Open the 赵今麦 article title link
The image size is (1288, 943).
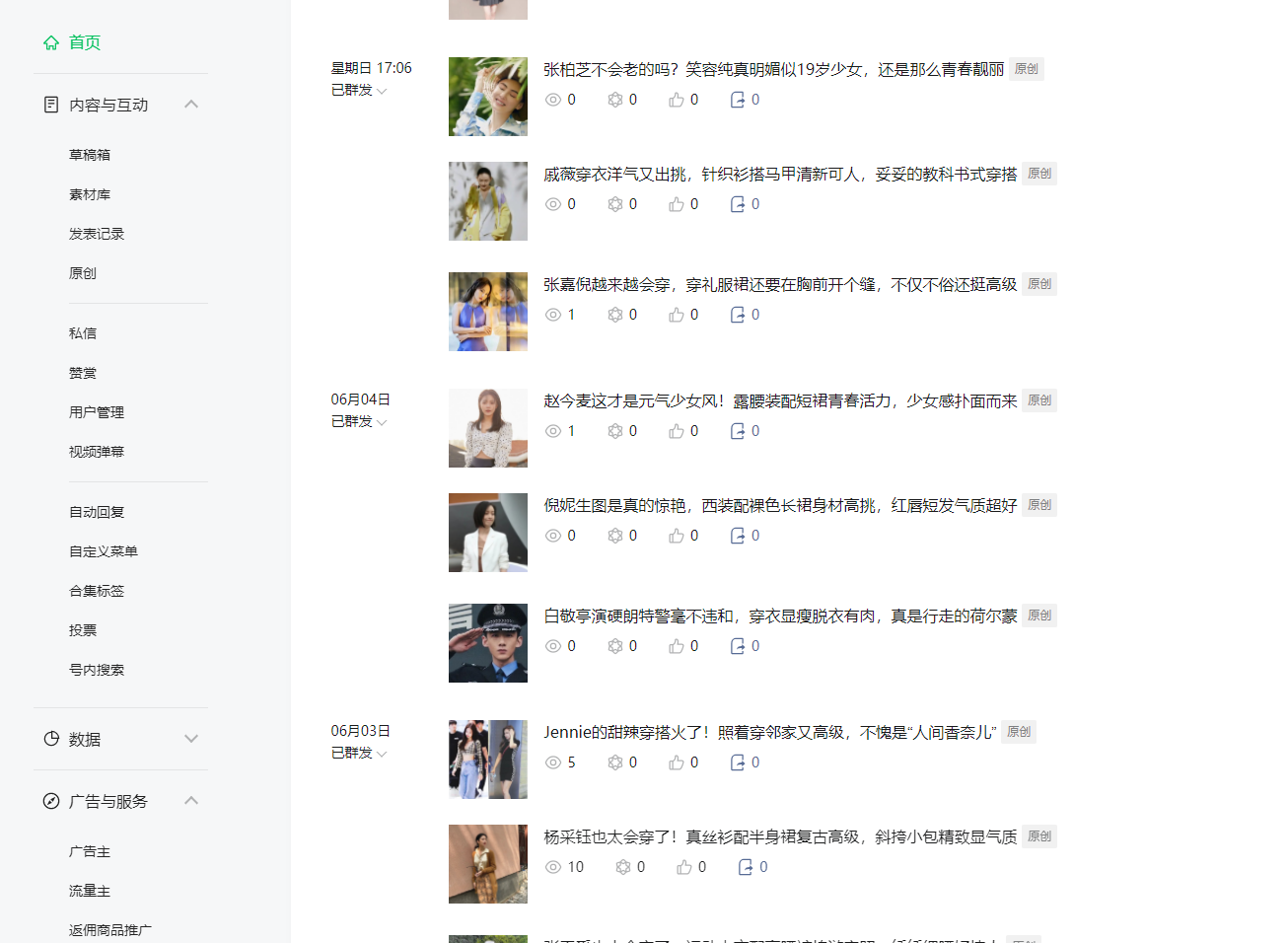coord(780,400)
